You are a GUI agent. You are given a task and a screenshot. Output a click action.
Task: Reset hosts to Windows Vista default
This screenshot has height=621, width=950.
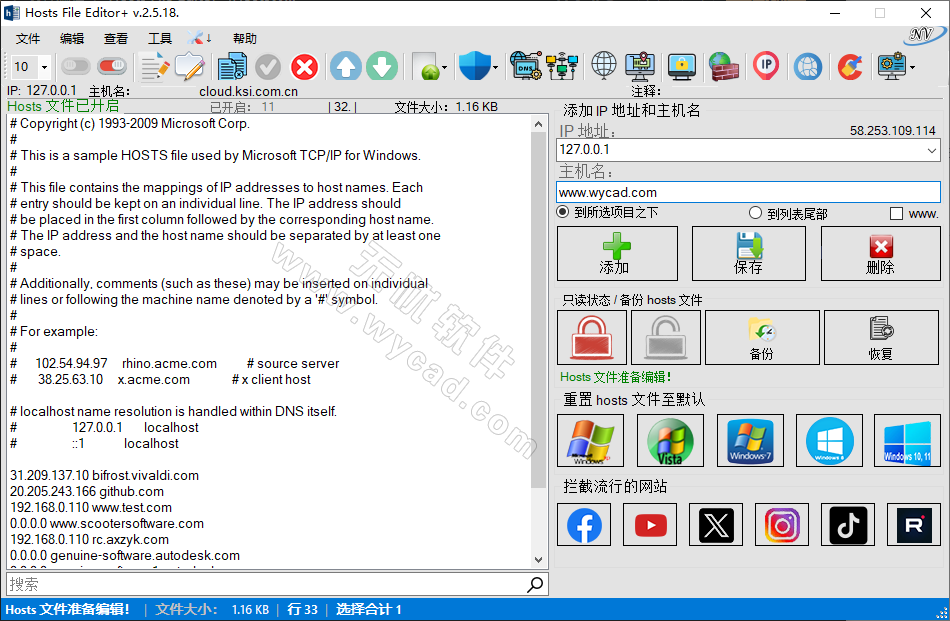coord(670,440)
